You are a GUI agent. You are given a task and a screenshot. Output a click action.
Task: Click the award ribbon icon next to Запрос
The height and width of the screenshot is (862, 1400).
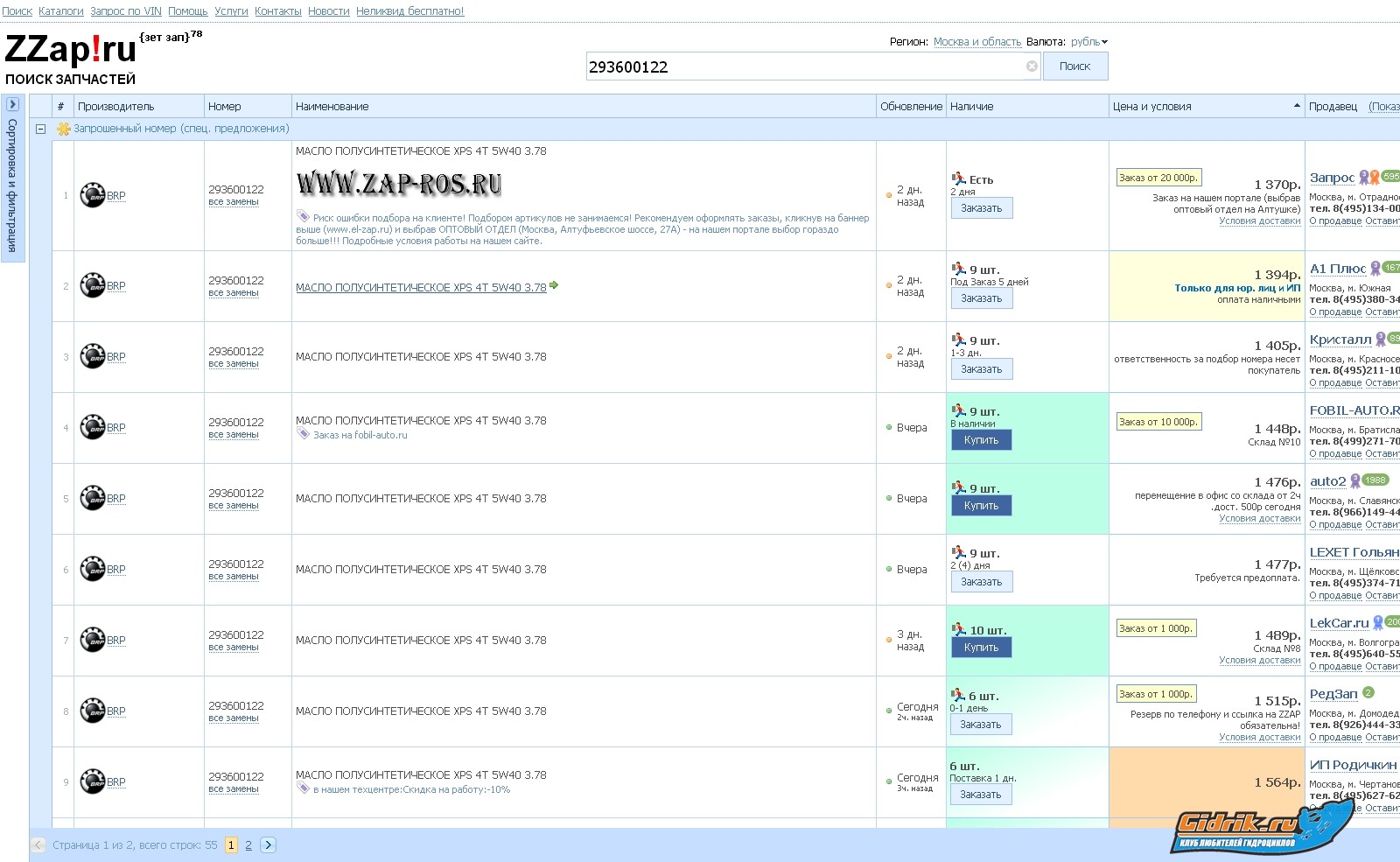1368,178
